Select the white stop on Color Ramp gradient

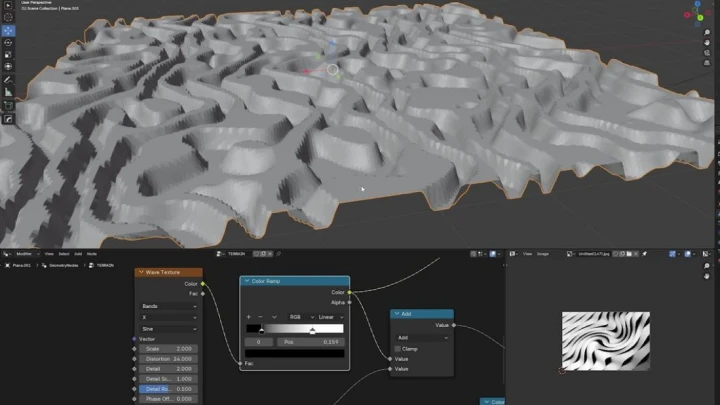pos(312,330)
